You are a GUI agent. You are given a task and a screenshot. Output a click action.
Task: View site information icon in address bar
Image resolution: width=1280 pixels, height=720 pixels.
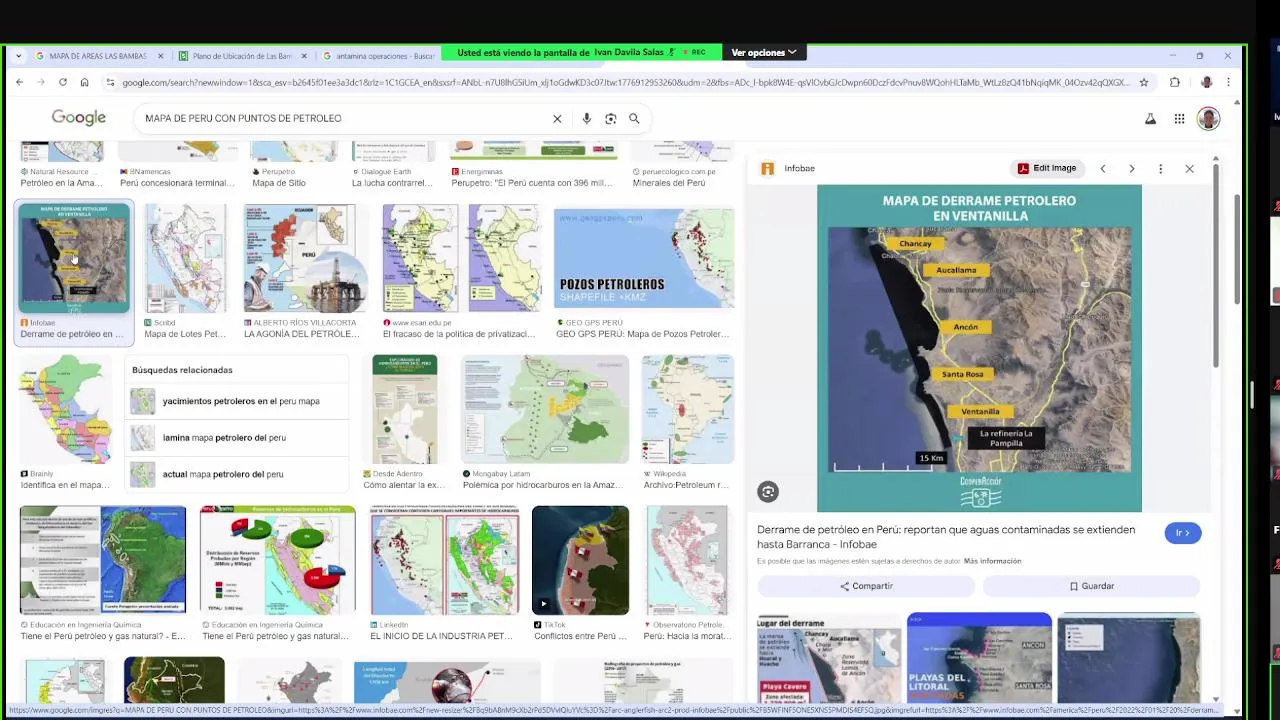[x=111, y=82]
